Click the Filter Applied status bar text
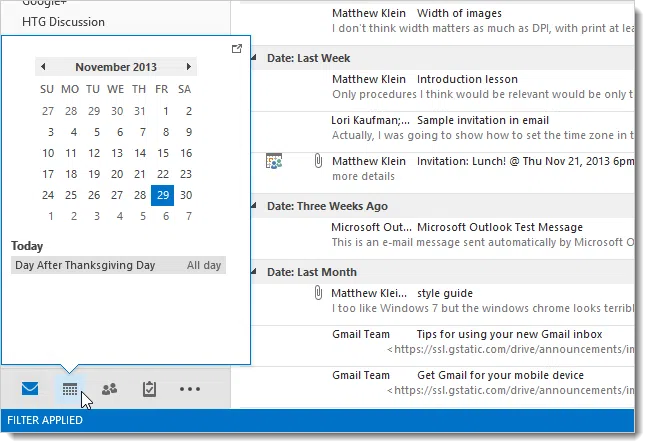Viewport: 650px width, 448px height. [45, 420]
